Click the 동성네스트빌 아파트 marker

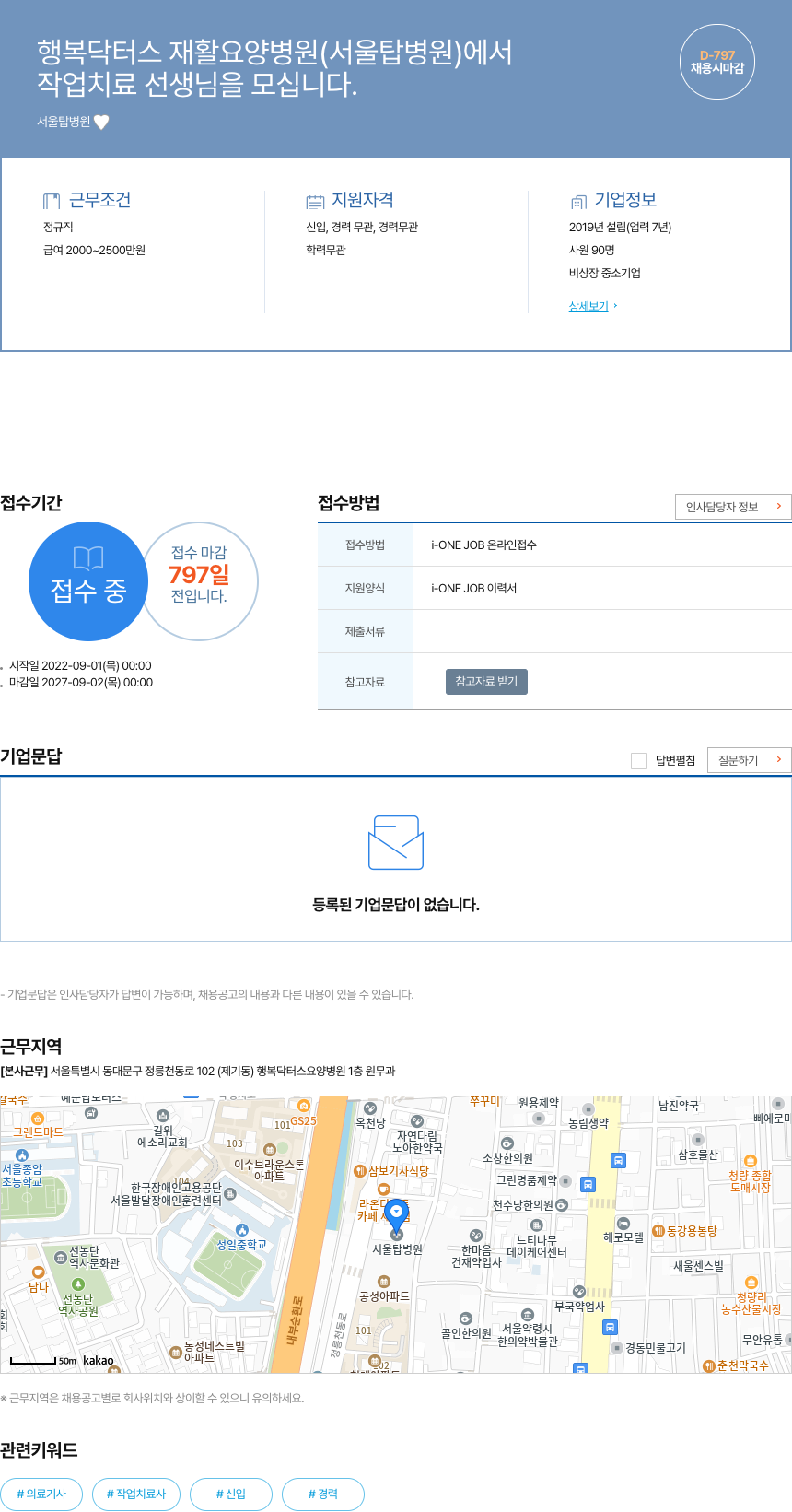click(x=175, y=1353)
